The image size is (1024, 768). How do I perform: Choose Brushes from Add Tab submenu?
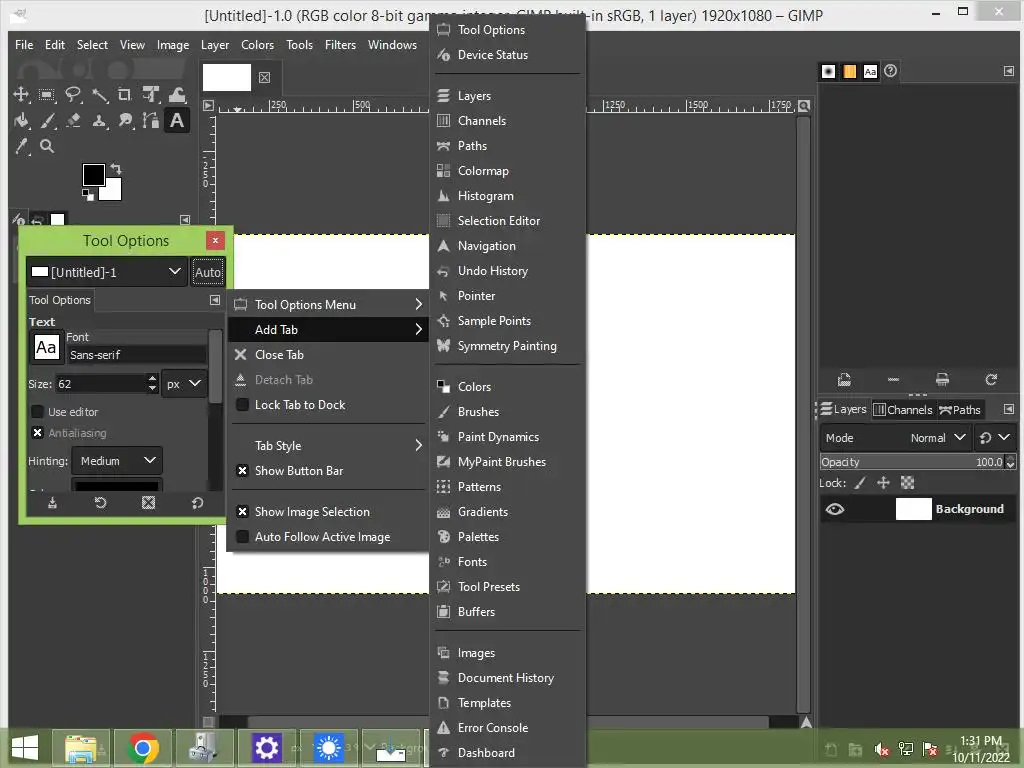pyautogui.click(x=507, y=412)
